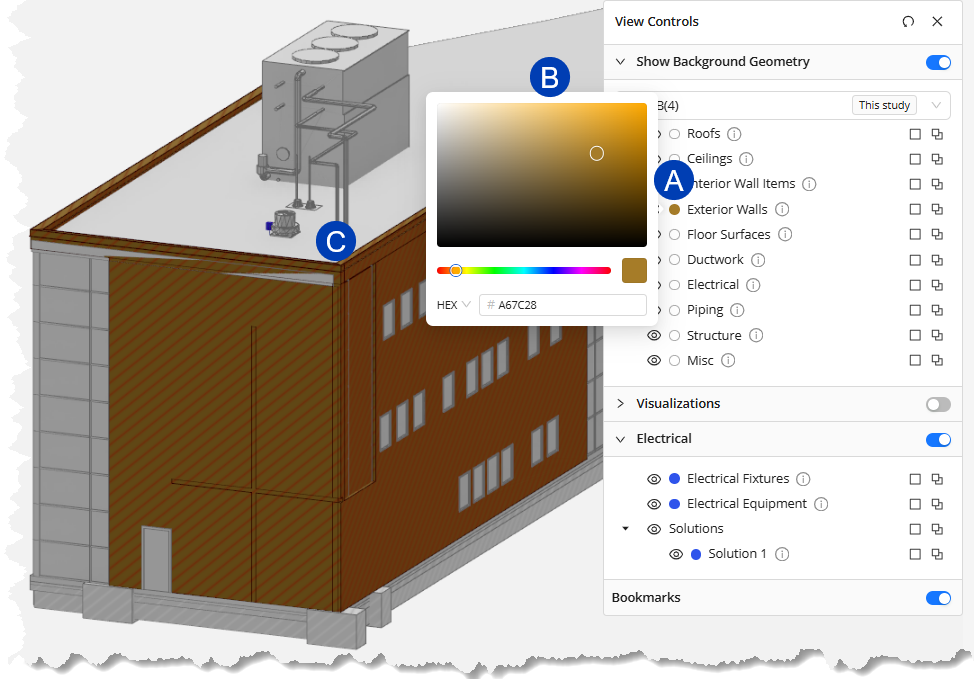This screenshot has height=679, width=974.
Task: Click the reset view controls icon
Action: [908, 22]
